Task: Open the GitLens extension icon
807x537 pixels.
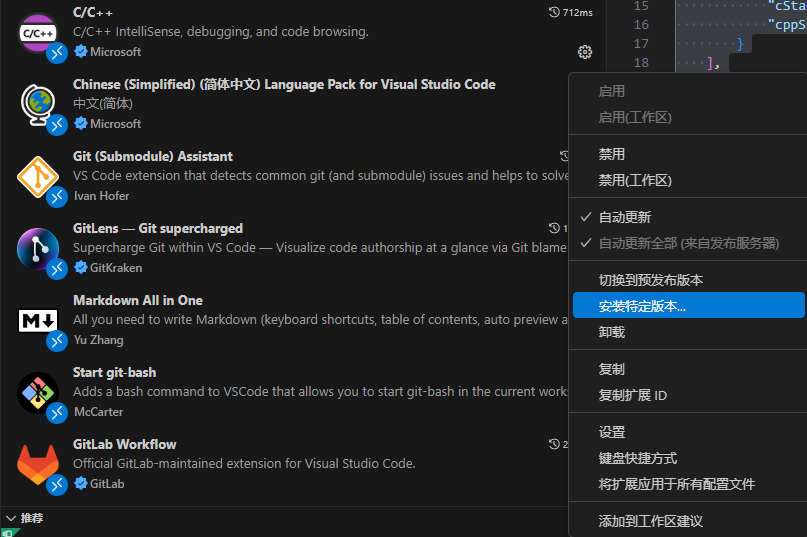Action: [38, 249]
